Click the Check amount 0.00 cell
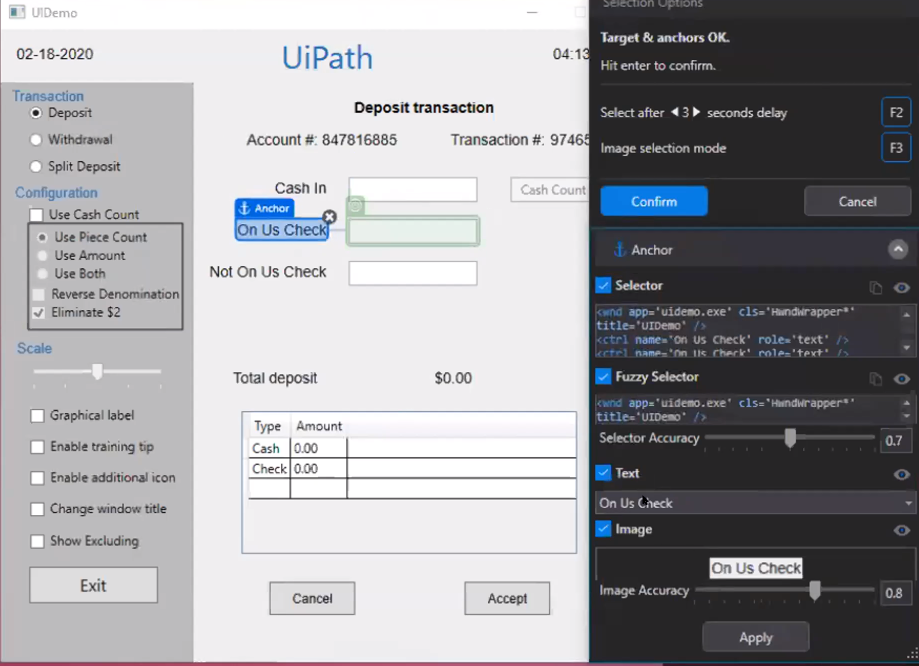This screenshot has width=919, height=666. (x=318, y=469)
